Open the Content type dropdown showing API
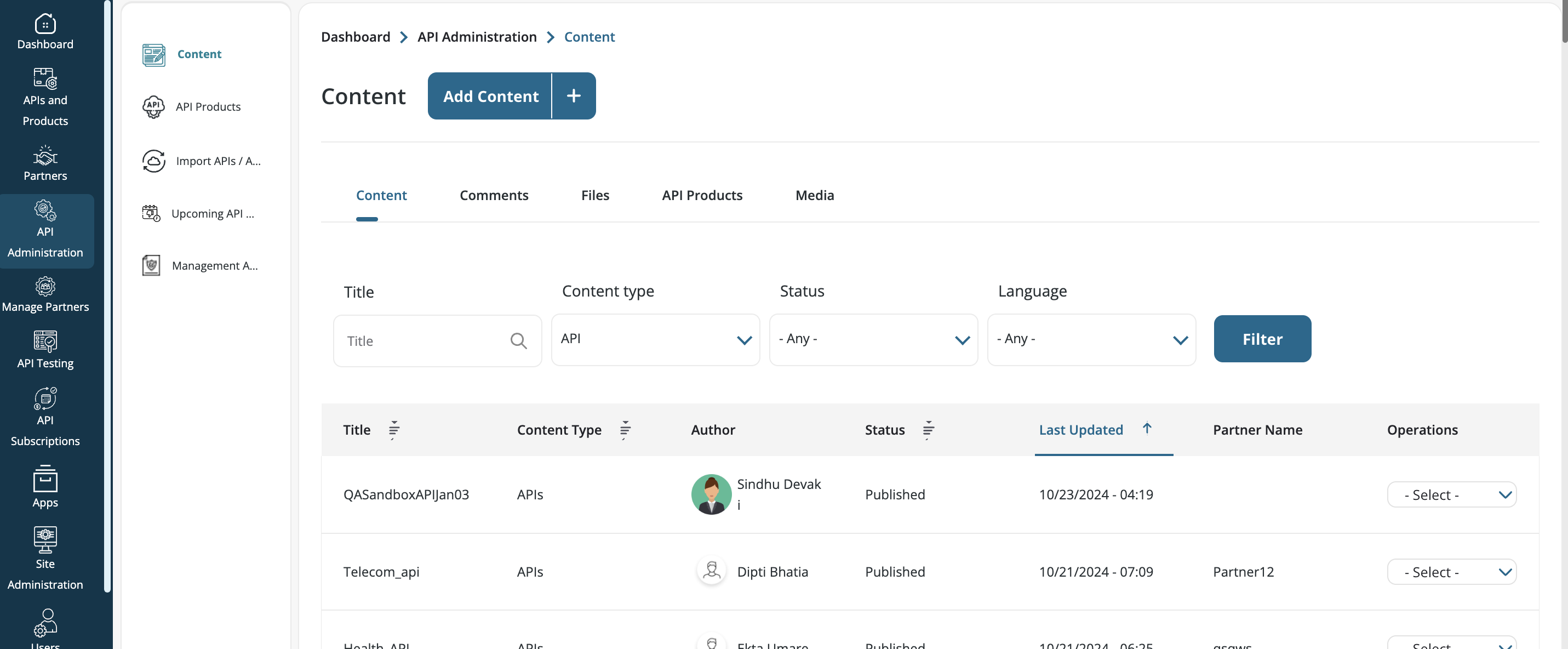 click(x=656, y=340)
